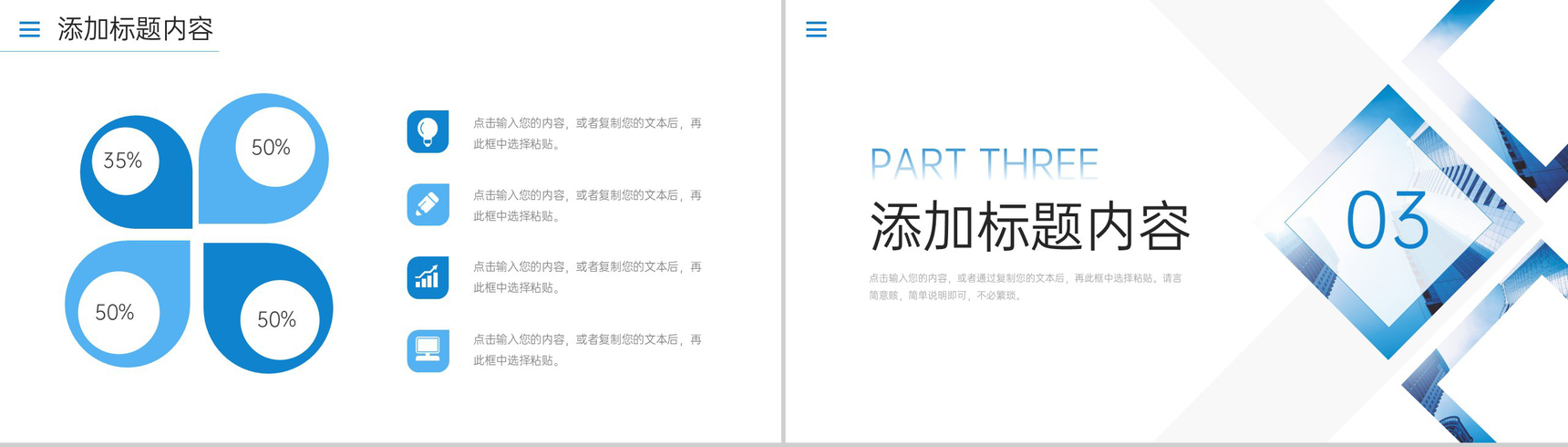Click the hamburger menu icon on left slide
The image size is (1568, 447).
[x=29, y=29]
